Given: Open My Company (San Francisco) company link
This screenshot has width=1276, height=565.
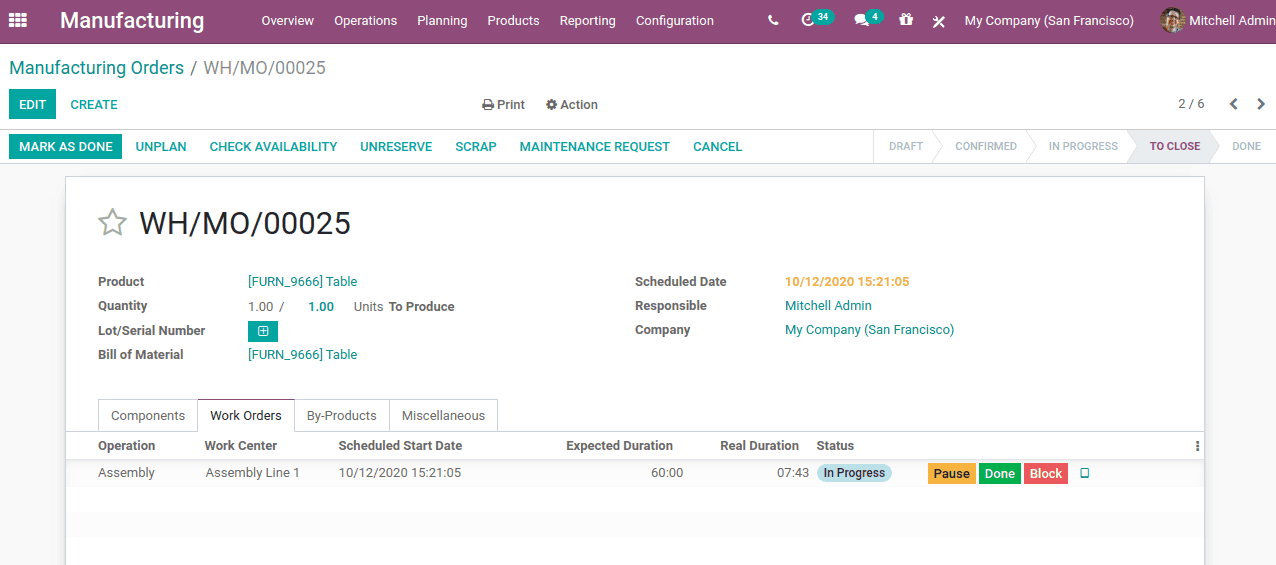Looking at the screenshot, I should click(869, 330).
